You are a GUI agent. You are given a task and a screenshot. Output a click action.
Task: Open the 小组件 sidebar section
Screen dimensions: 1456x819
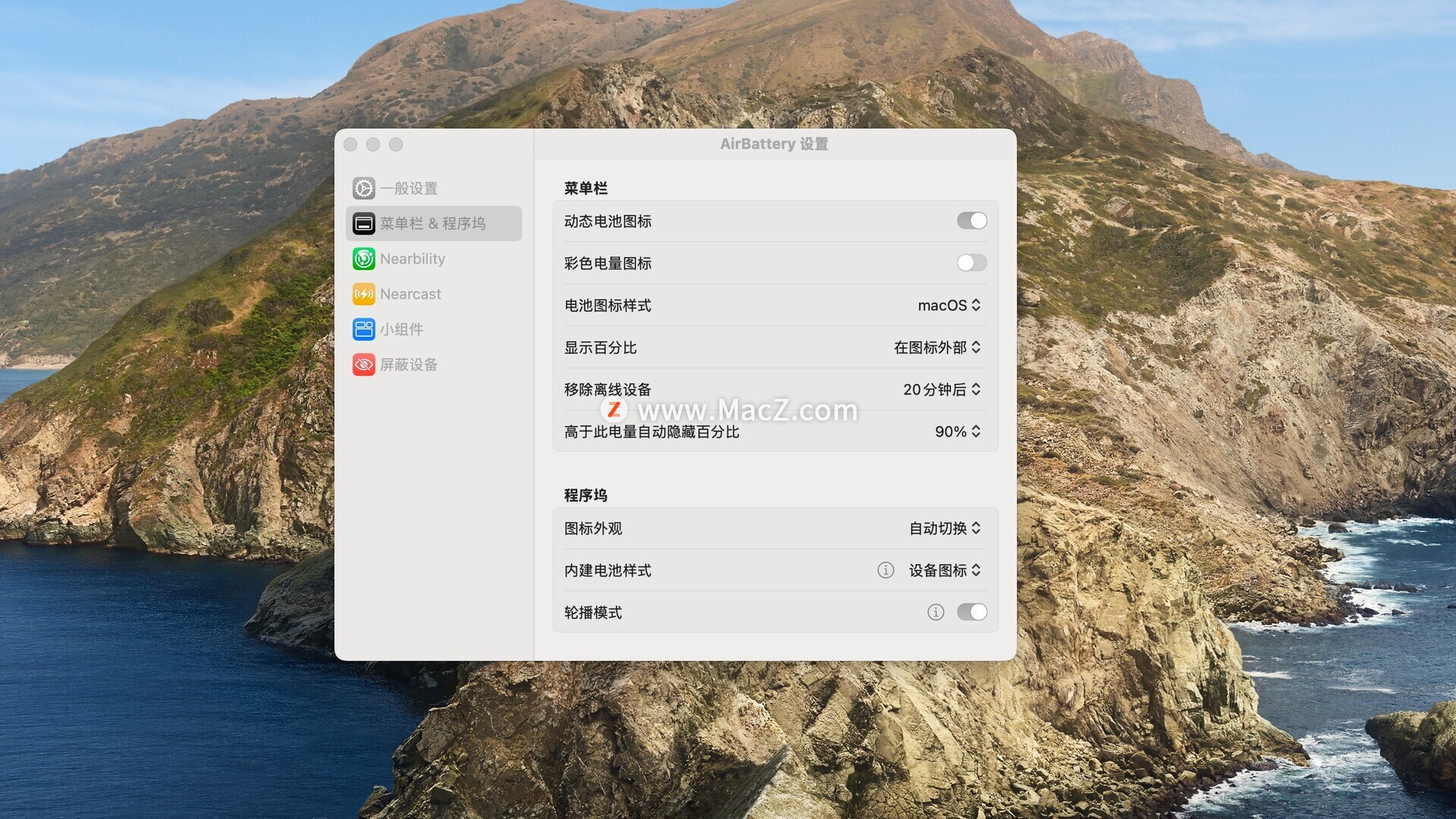(434, 329)
